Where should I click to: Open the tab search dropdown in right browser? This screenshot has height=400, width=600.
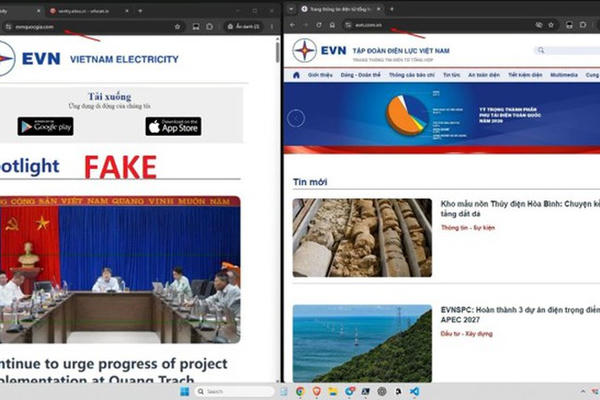coord(291,9)
